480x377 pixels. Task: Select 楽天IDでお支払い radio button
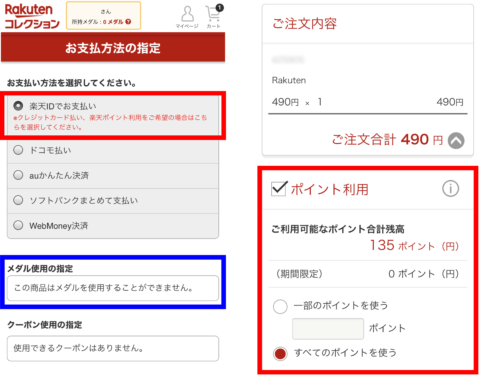pos(18,106)
